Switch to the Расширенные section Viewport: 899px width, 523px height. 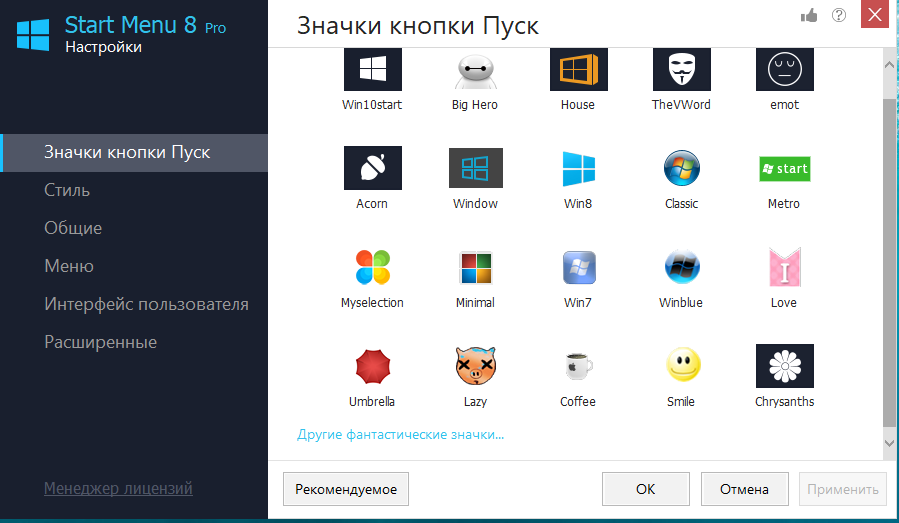coord(100,342)
